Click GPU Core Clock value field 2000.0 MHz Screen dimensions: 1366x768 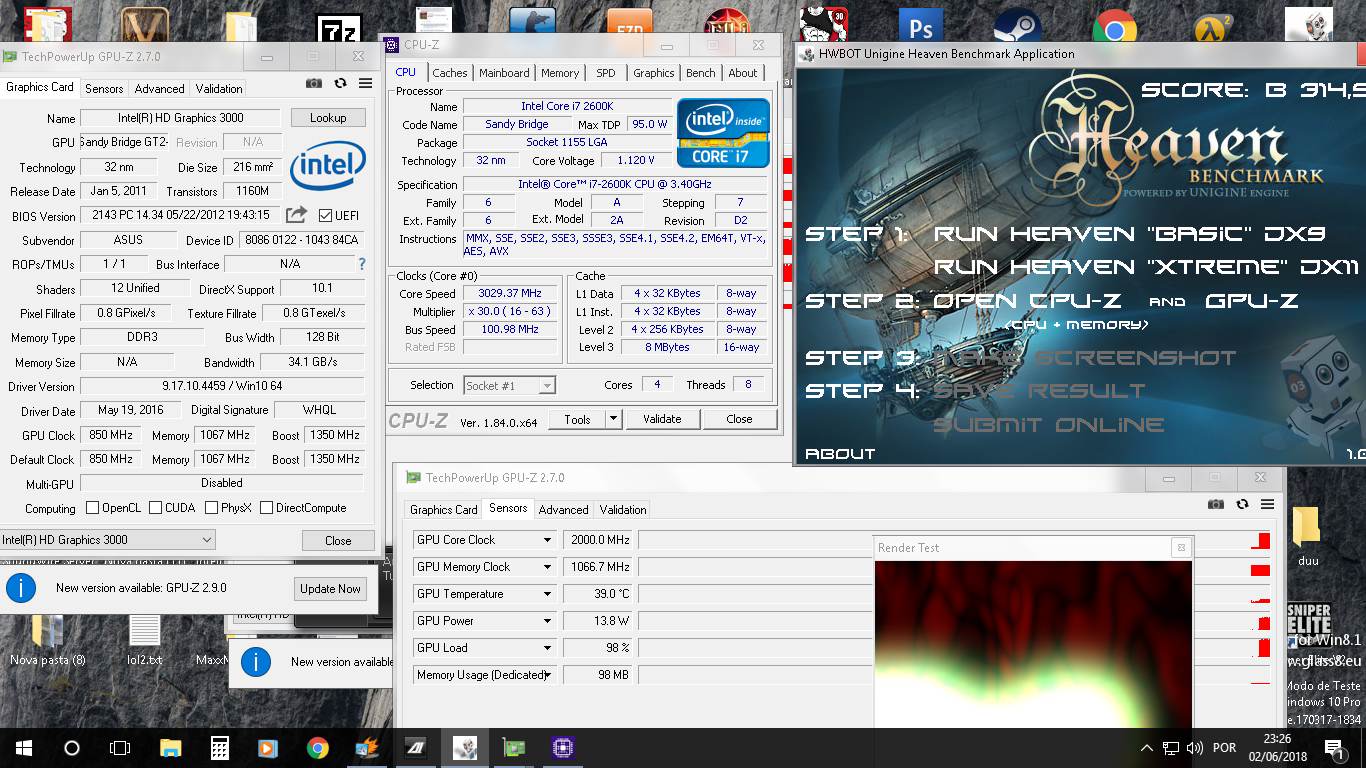[x=599, y=540]
